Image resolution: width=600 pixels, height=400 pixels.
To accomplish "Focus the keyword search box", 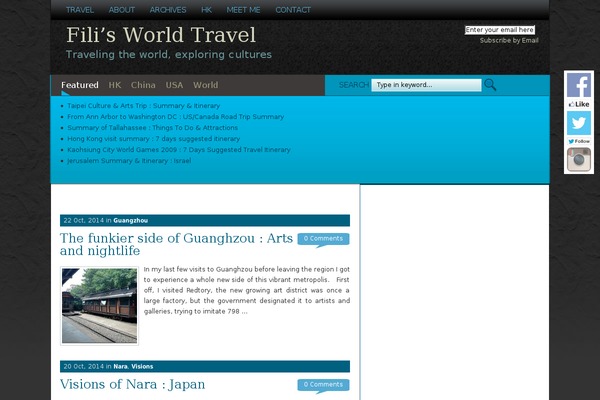I will point(426,85).
